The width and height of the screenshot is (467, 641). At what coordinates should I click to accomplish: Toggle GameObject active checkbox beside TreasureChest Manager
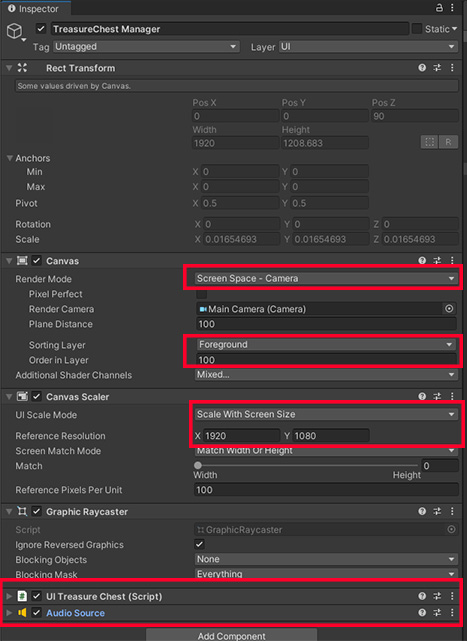coord(40,29)
